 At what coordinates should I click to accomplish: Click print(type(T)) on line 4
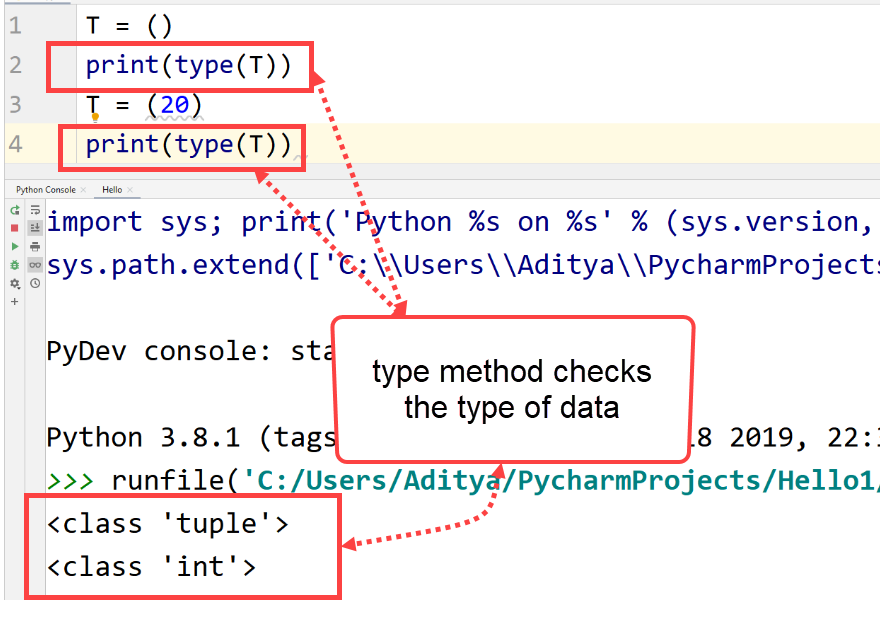click(189, 145)
